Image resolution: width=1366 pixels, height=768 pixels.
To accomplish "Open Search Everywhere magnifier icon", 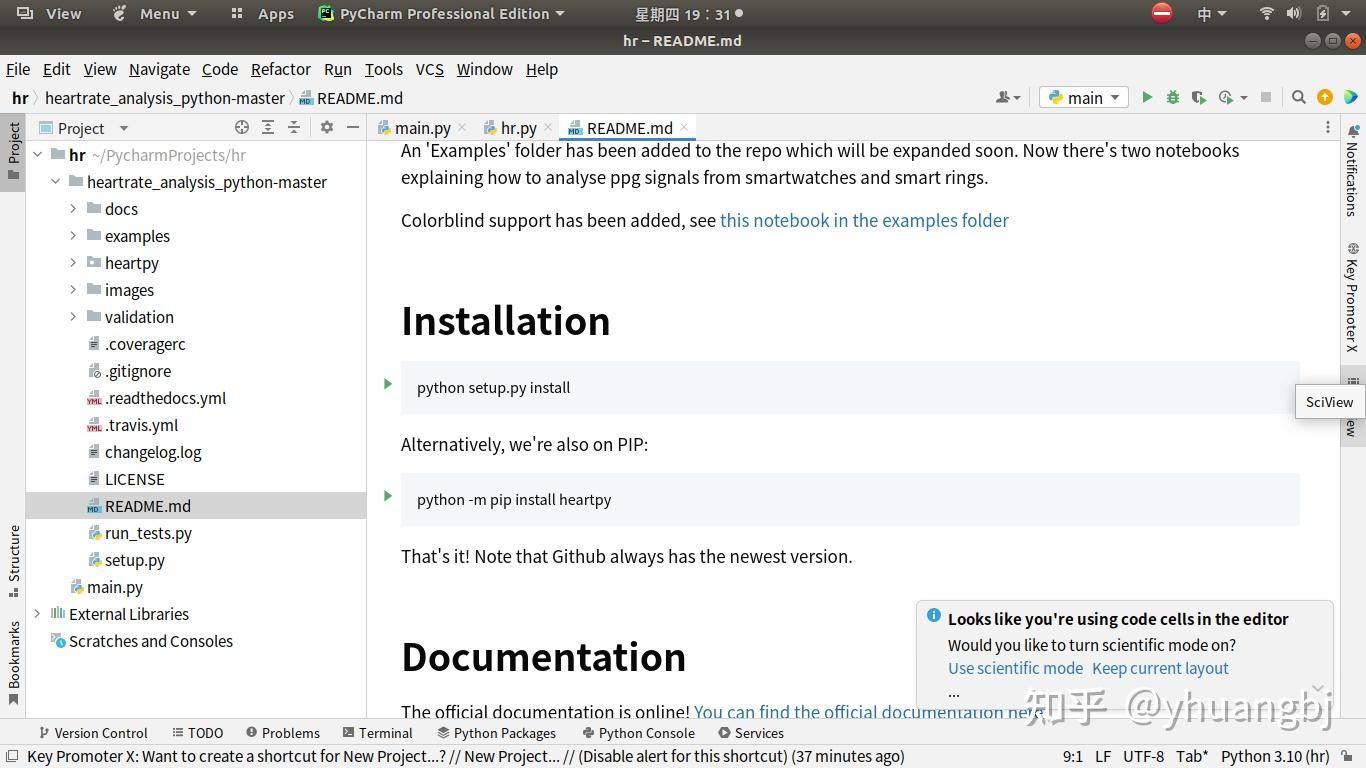I will (1299, 97).
